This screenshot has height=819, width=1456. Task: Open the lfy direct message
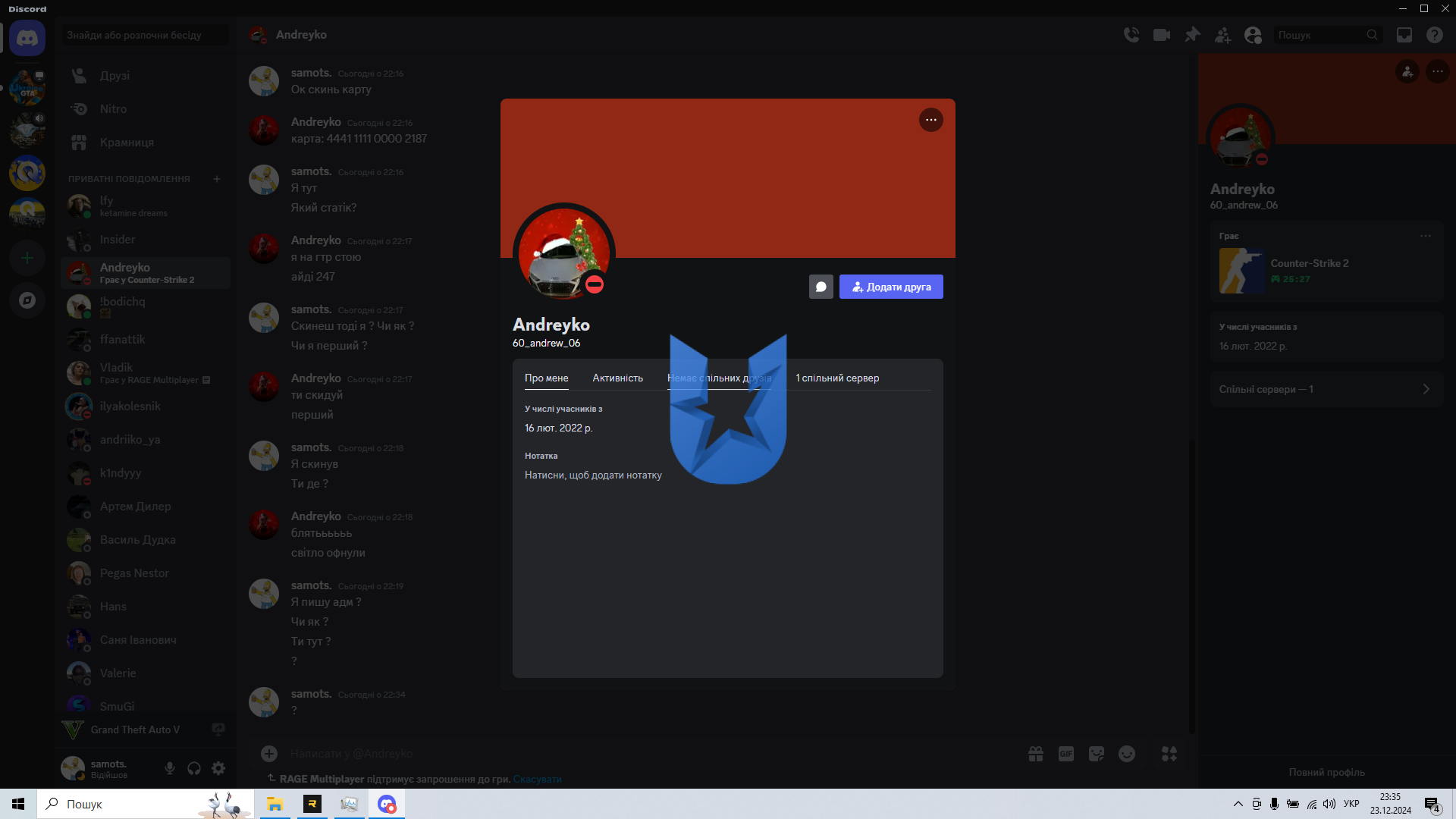[x=145, y=206]
